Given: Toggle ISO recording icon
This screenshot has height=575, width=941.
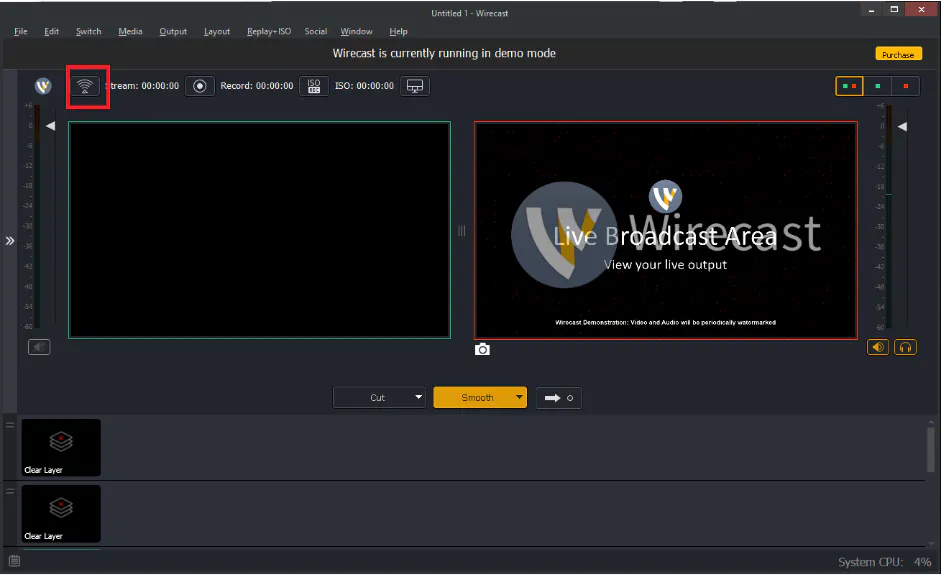Looking at the screenshot, I should pos(314,86).
